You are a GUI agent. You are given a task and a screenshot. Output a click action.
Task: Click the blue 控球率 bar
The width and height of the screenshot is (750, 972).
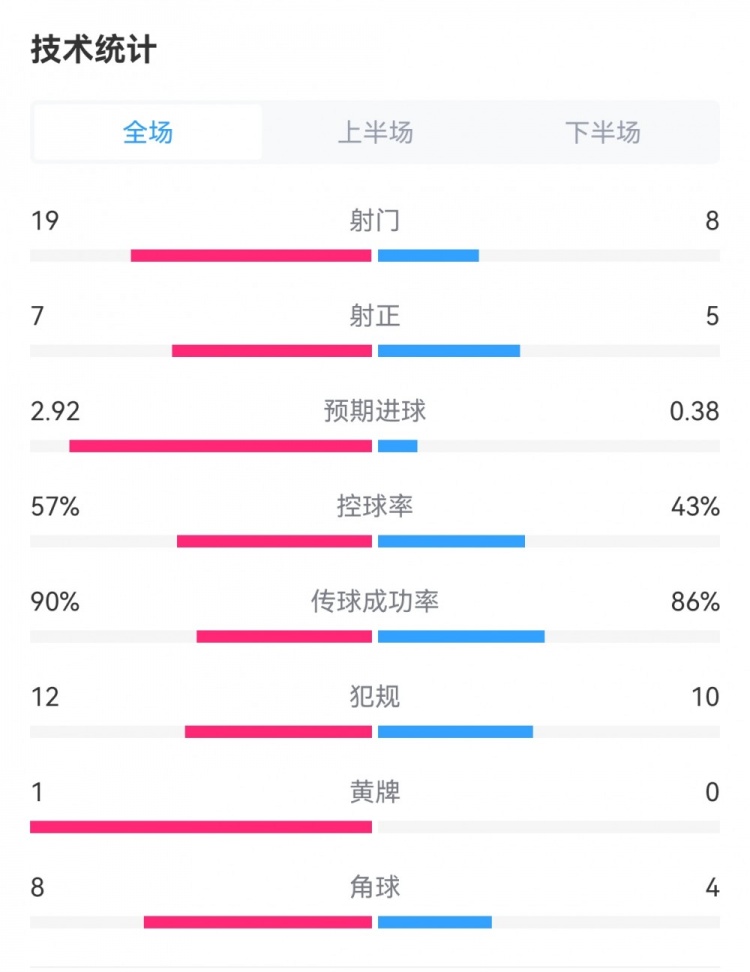[451, 541]
